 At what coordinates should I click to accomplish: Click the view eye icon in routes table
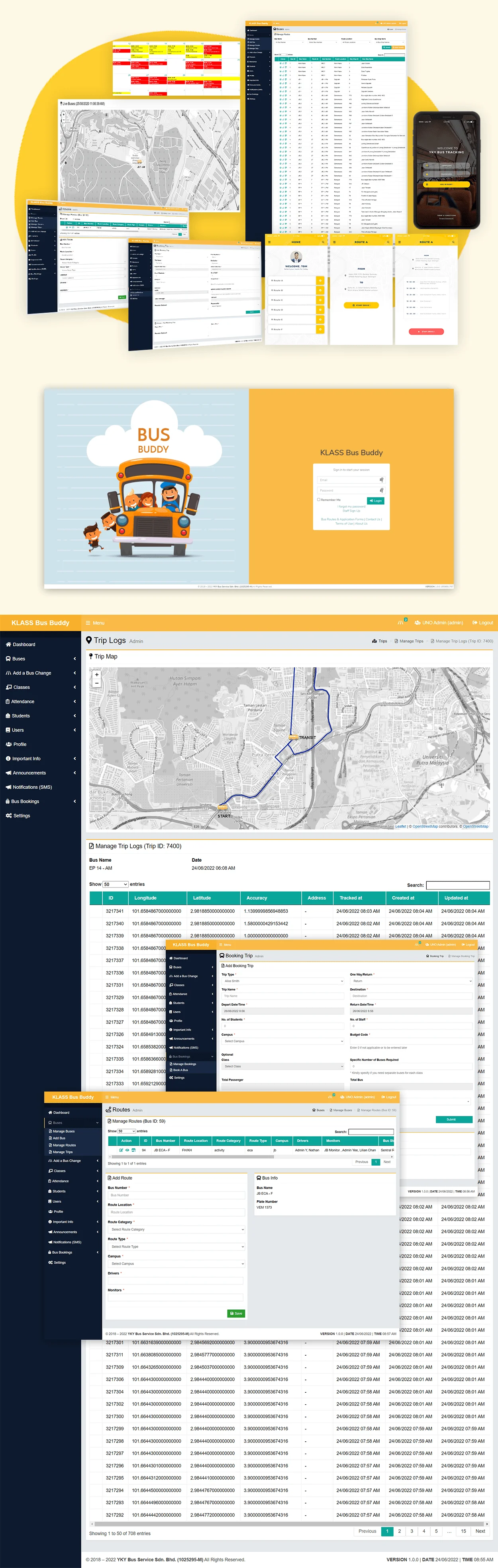click(x=127, y=1150)
